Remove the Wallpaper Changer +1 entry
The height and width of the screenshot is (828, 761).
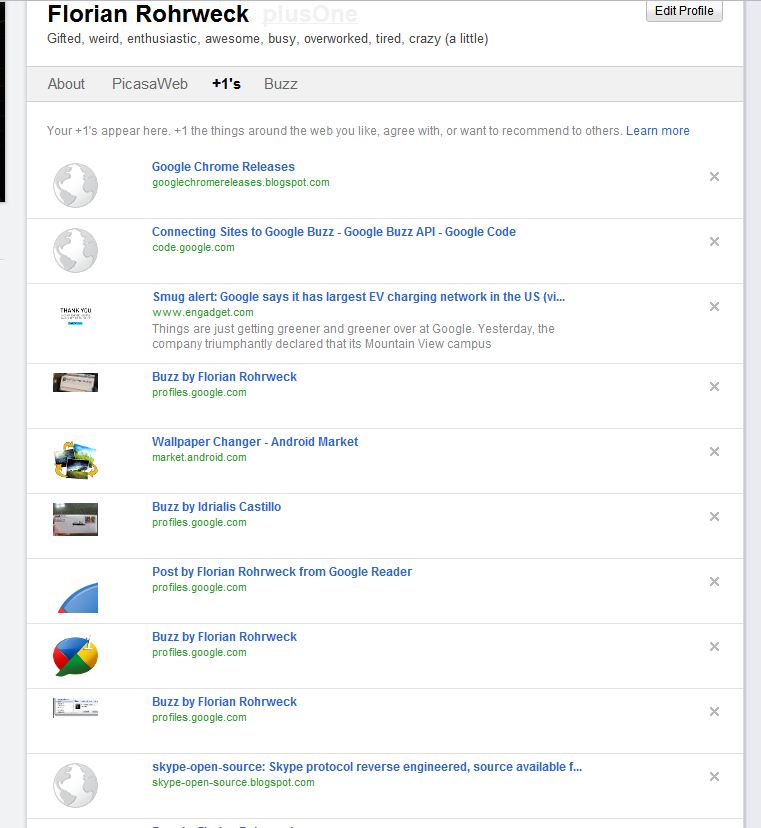pyautogui.click(x=714, y=451)
